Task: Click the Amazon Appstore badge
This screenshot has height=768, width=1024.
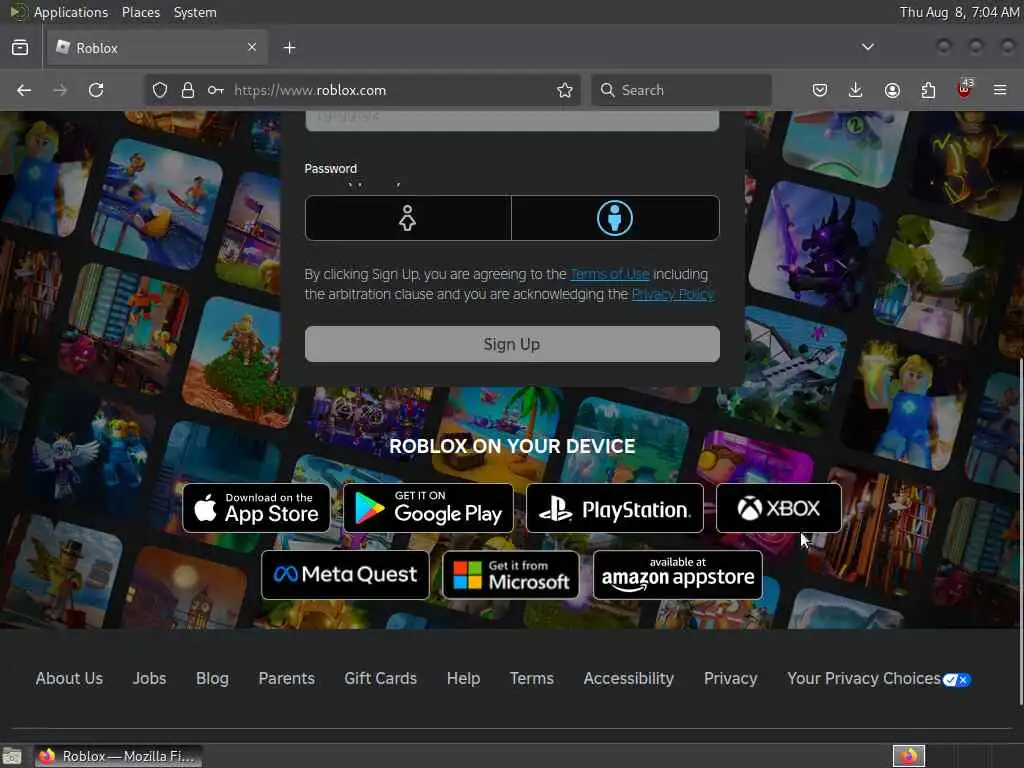Action: pos(678,575)
